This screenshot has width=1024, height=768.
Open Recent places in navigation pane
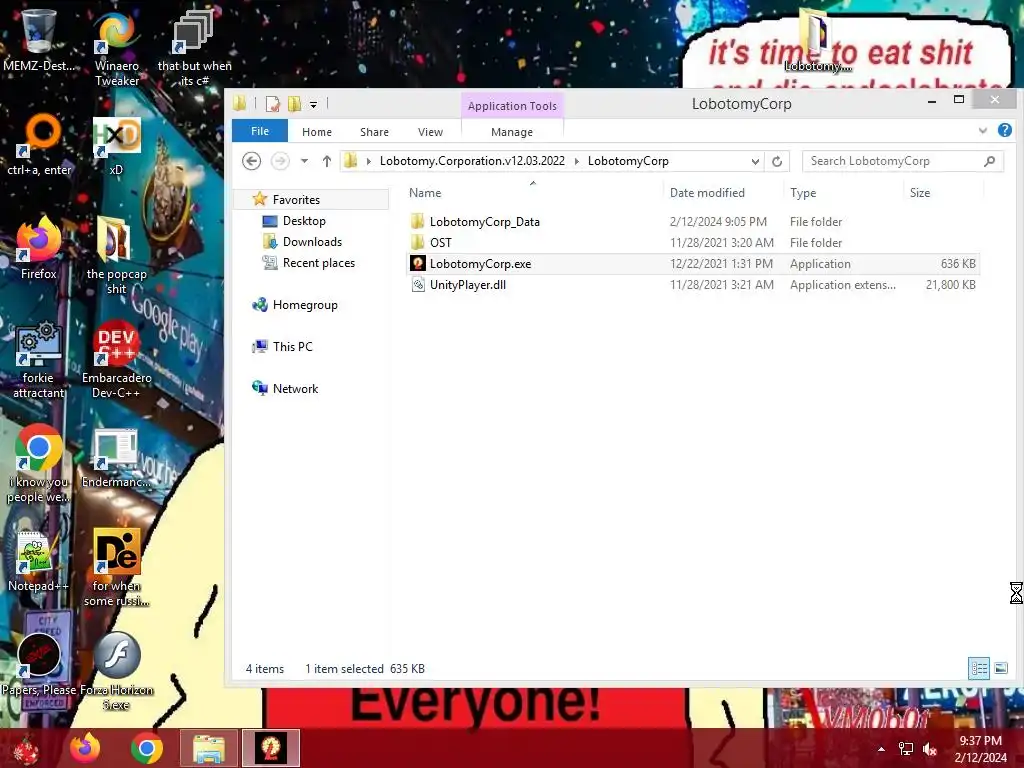tap(319, 263)
